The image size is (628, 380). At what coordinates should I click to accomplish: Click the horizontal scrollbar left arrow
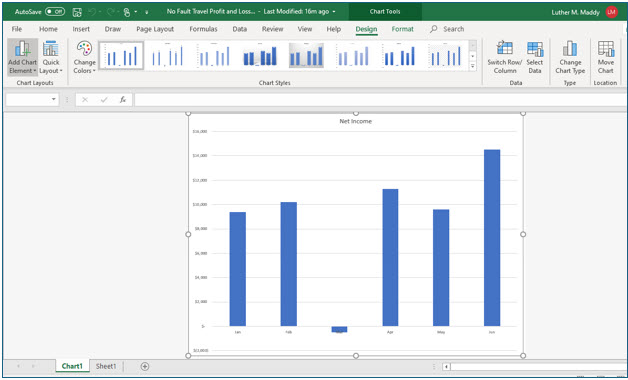tap(446, 366)
